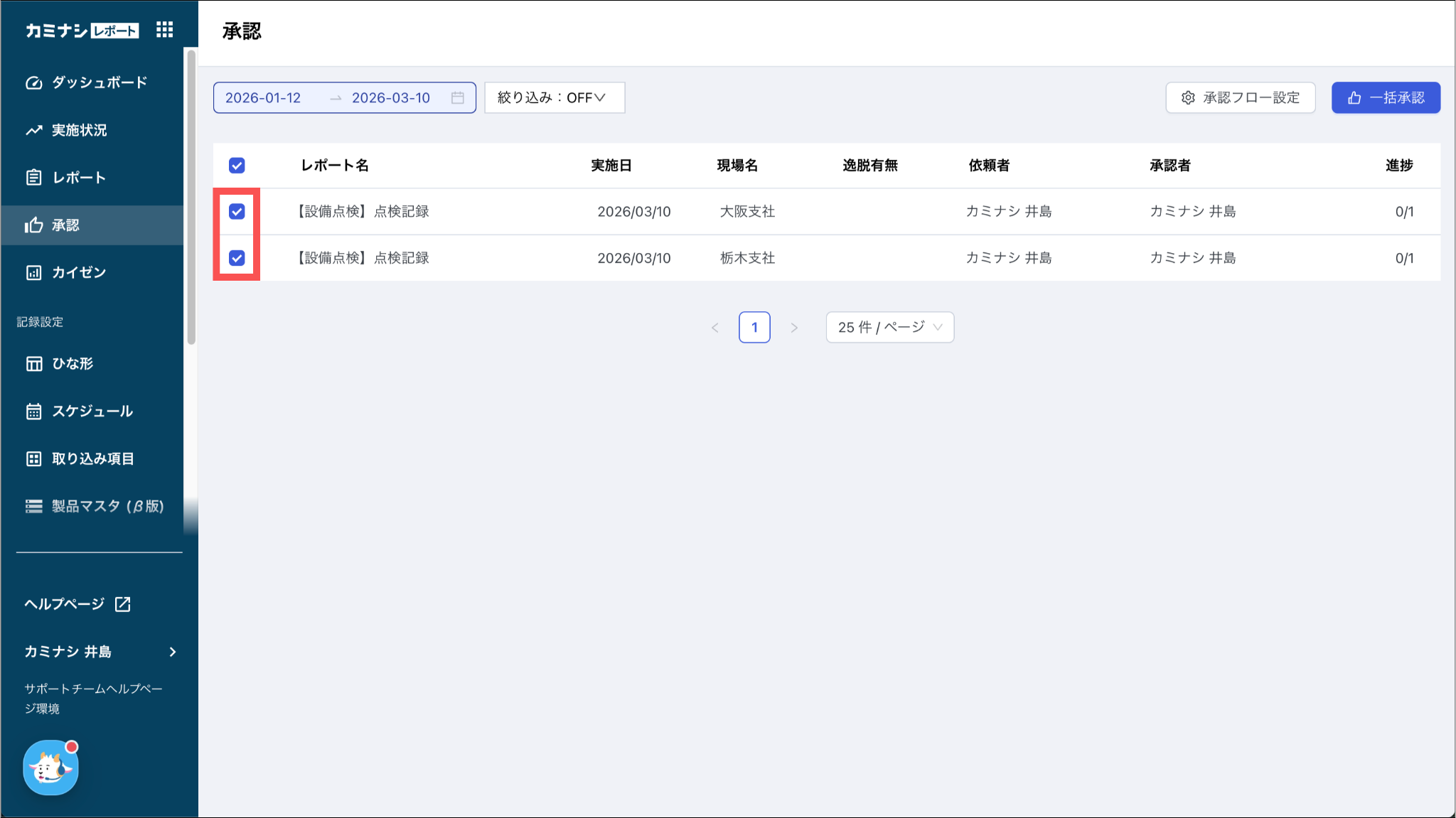Click the dashboard gauge icon
The width and height of the screenshot is (1456, 818).
(33, 83)
